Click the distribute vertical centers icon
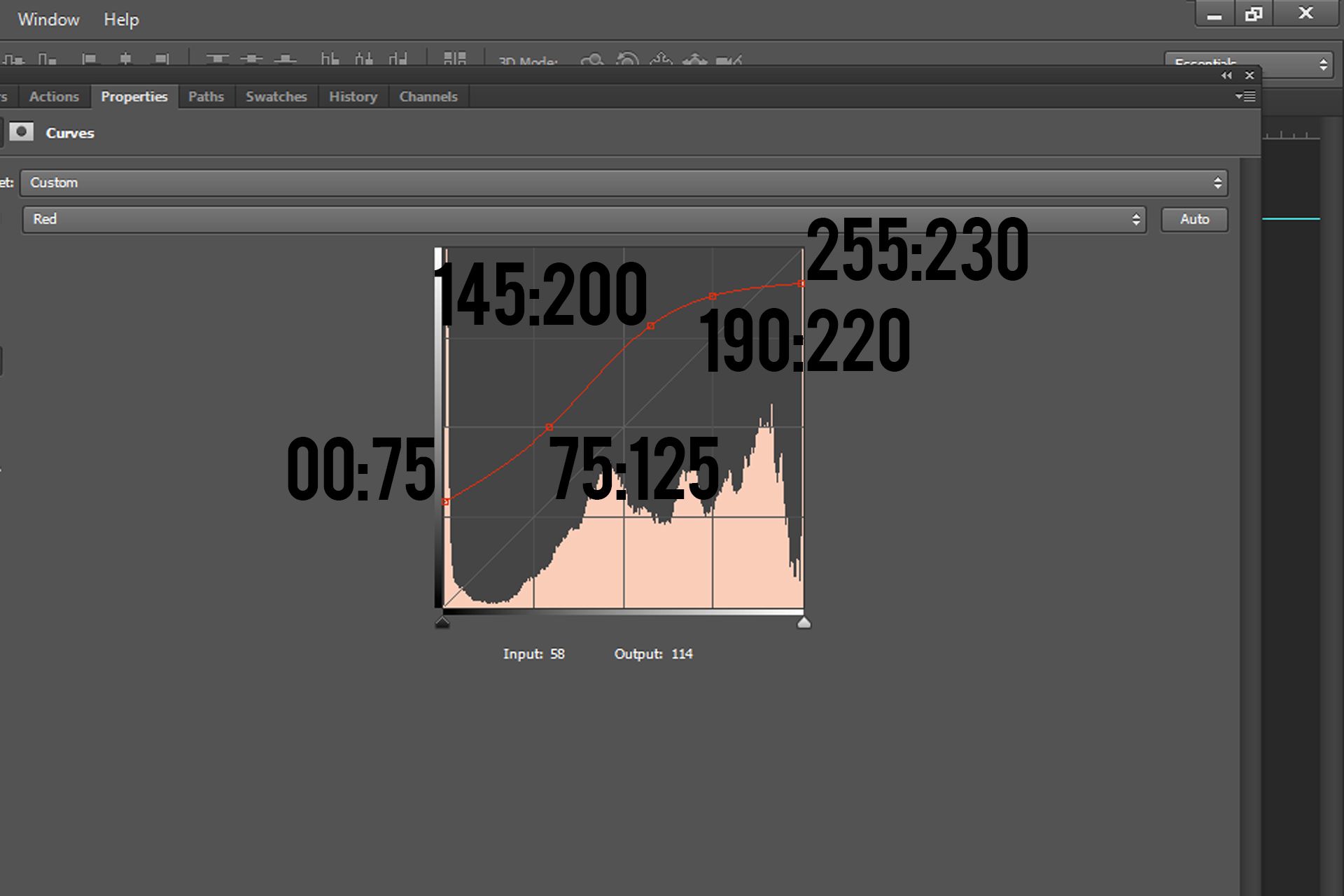 tap(251, 59)
